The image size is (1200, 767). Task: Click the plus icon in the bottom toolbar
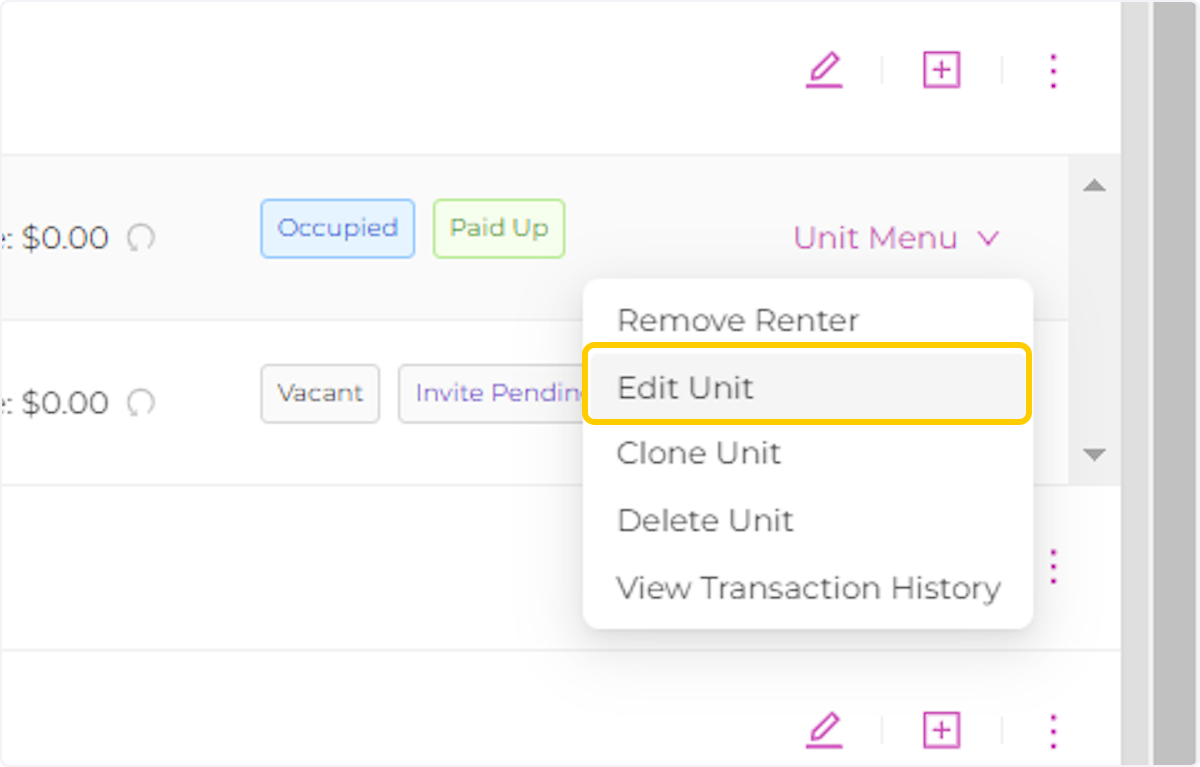point(940,730)
